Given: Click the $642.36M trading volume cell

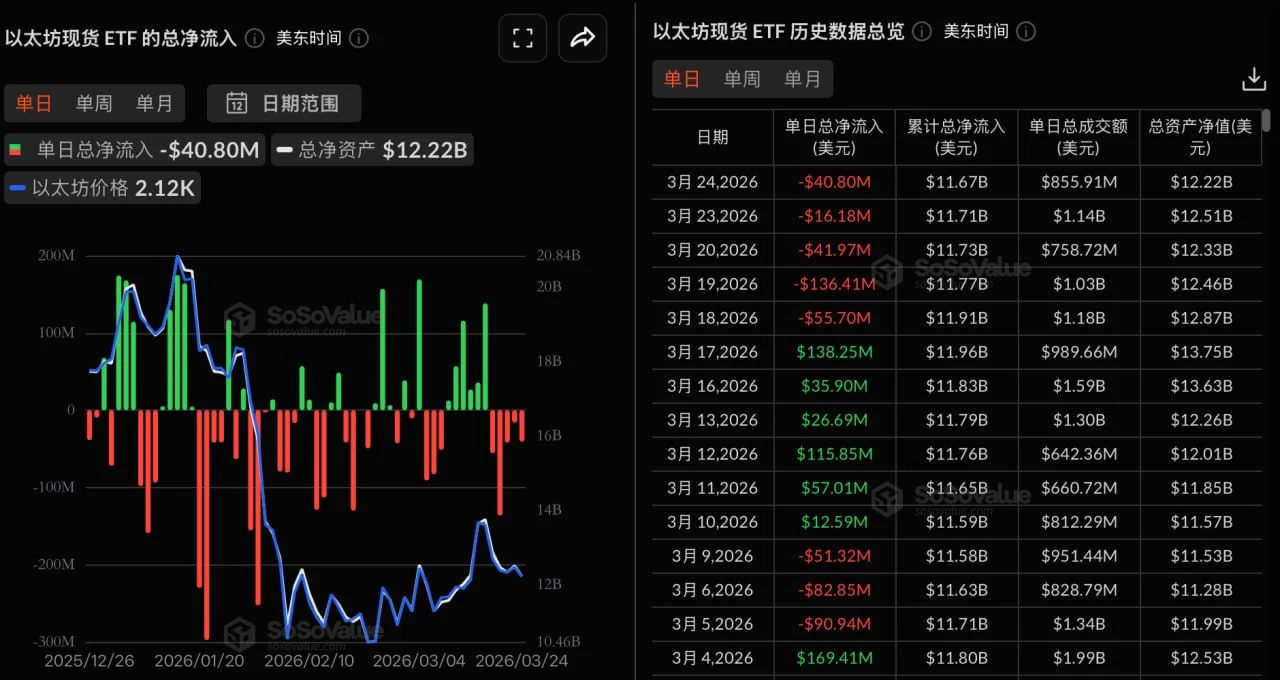Looking at the screenshot, I should tap(1078, 454).
